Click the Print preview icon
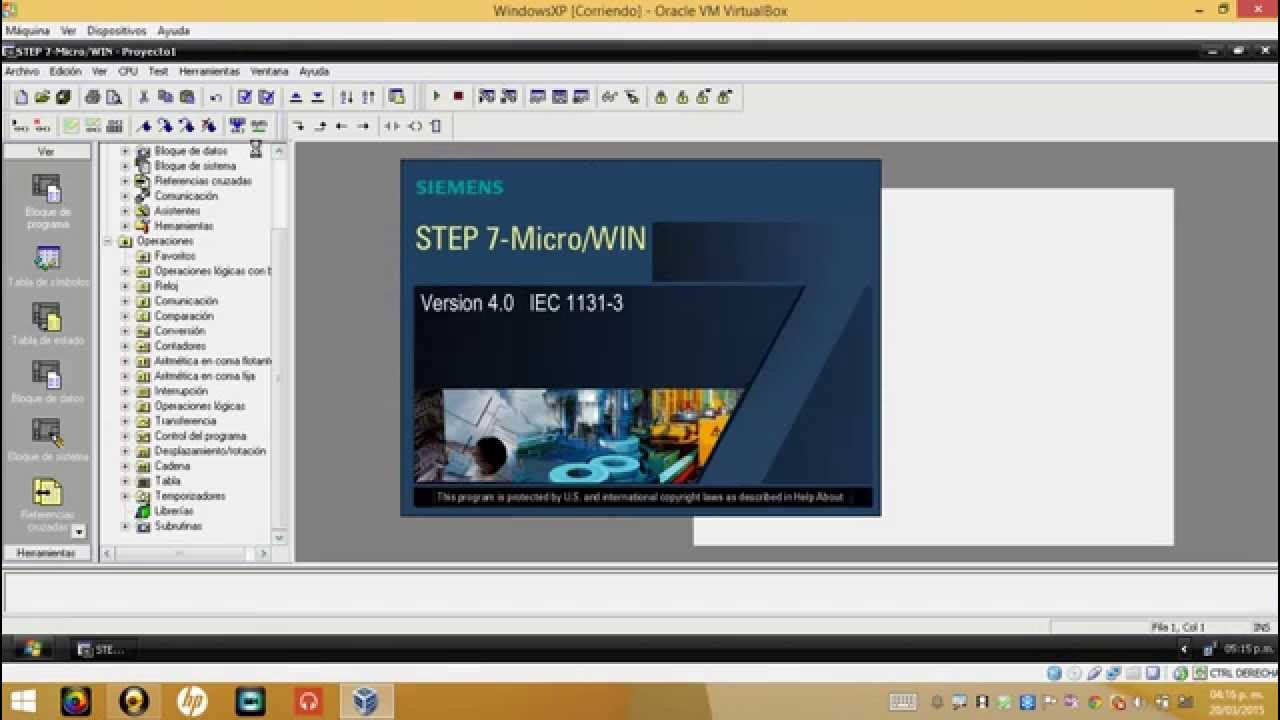Screen dimensions: 1280x720 (x=114, y=97)
